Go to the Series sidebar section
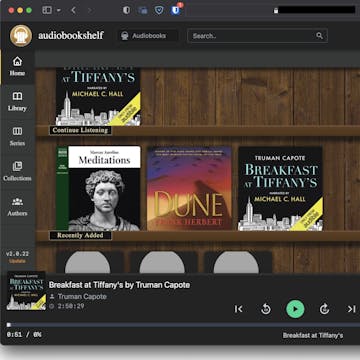360x360 pixels. (17, 137)
